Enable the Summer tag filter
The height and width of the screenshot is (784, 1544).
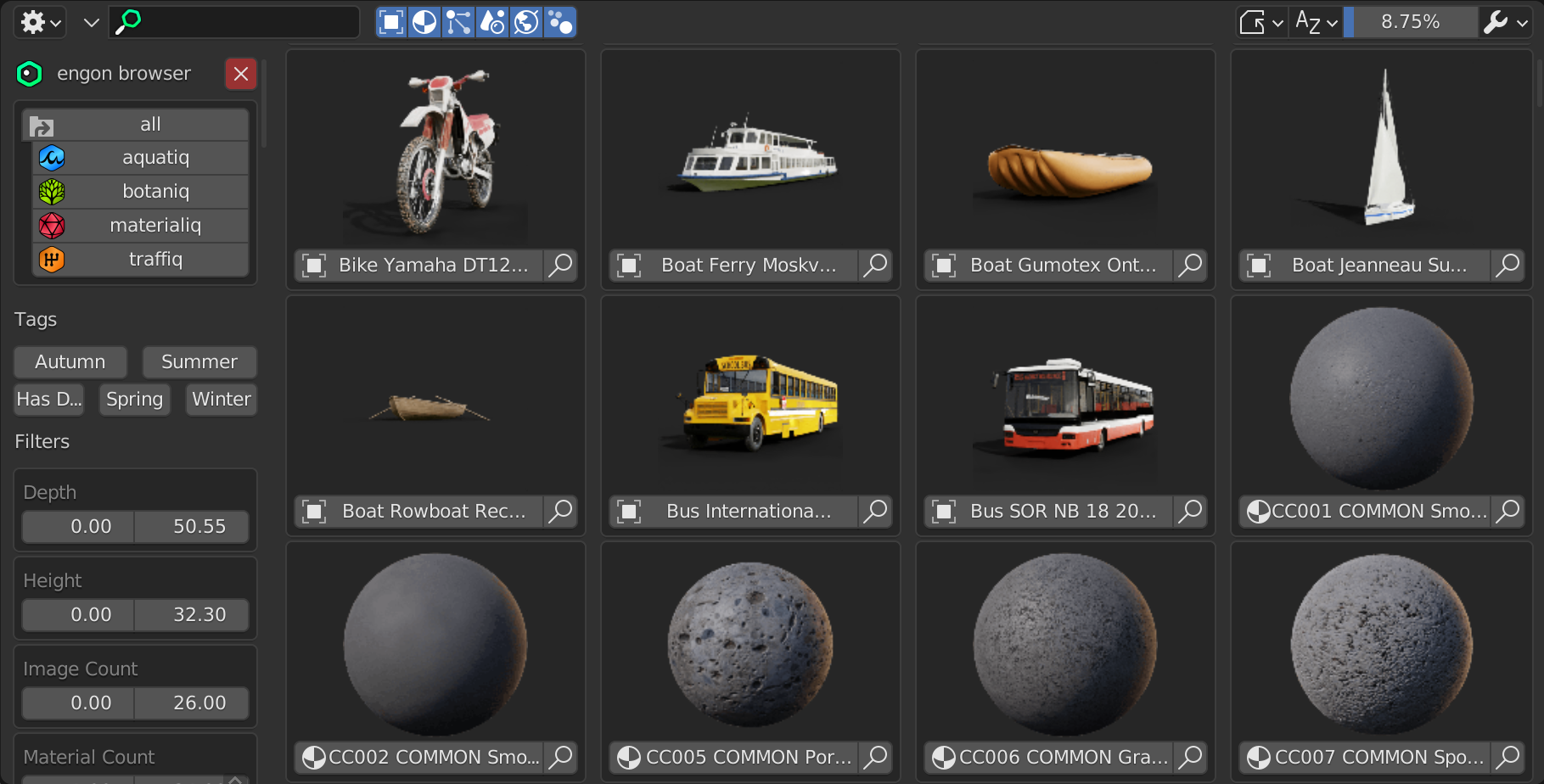pyautogui.click(x=199, y=361)
